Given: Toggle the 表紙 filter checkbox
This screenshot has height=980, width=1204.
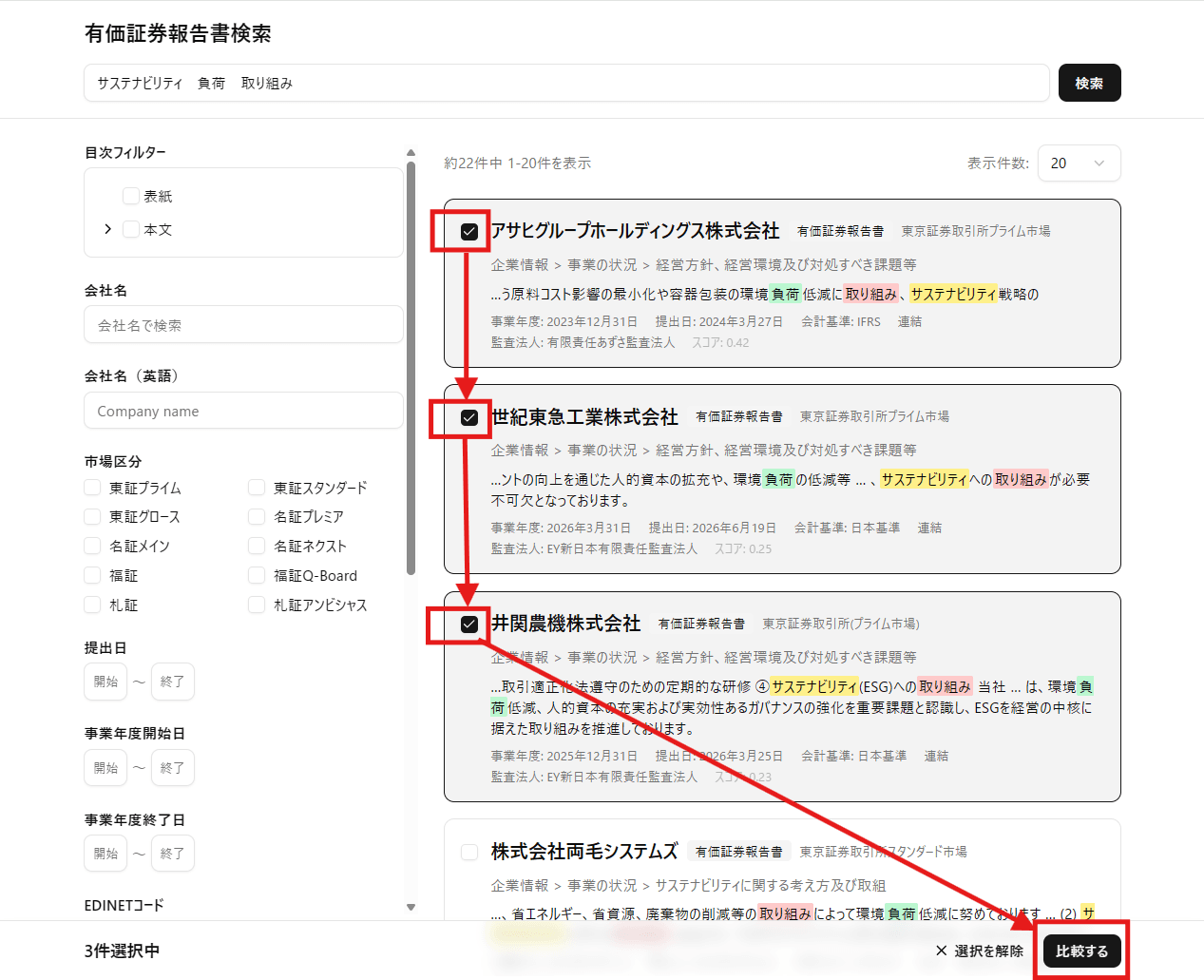Looking at the screenshot, I should (131, 196).
